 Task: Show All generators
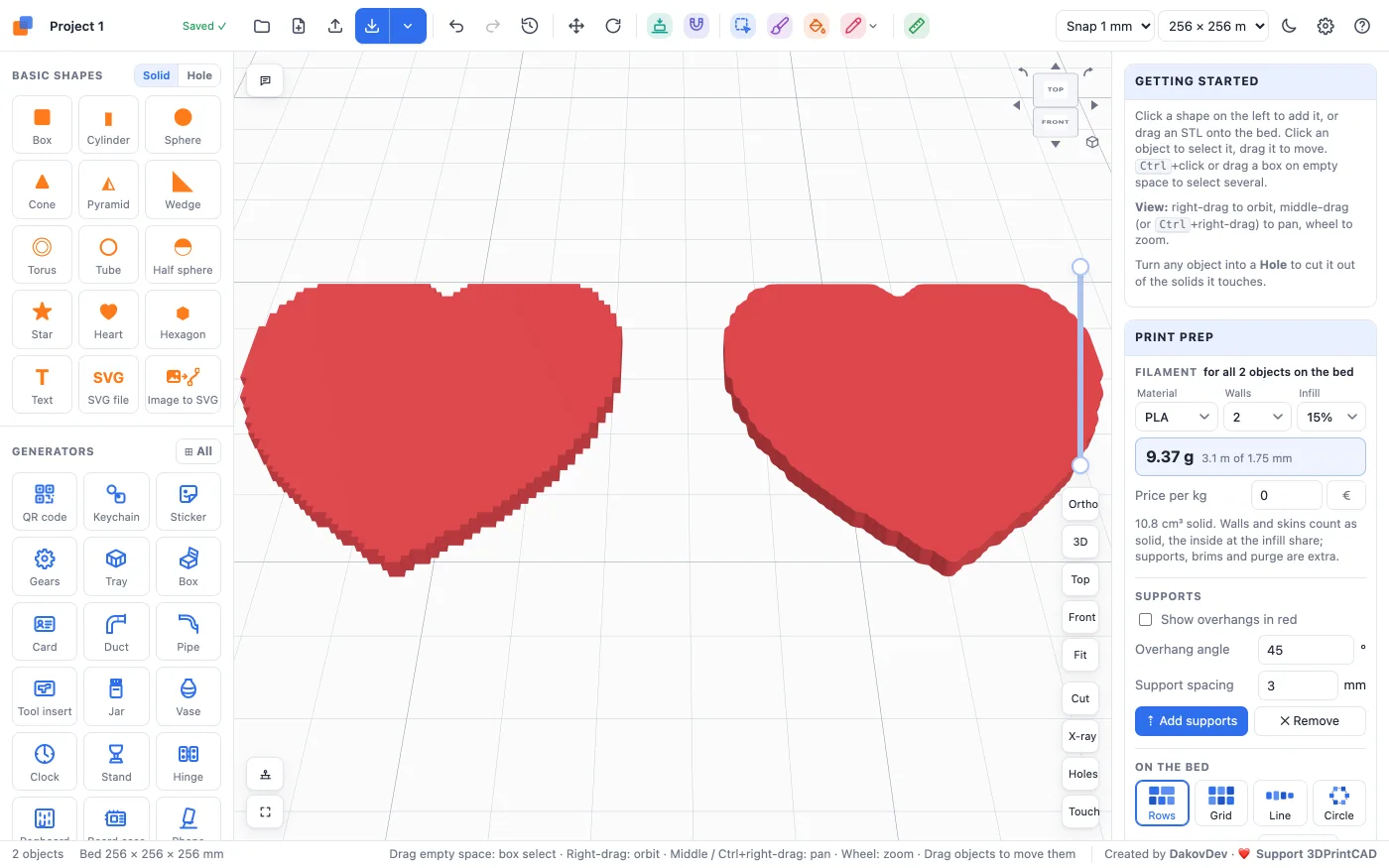(x=198, y=451)
